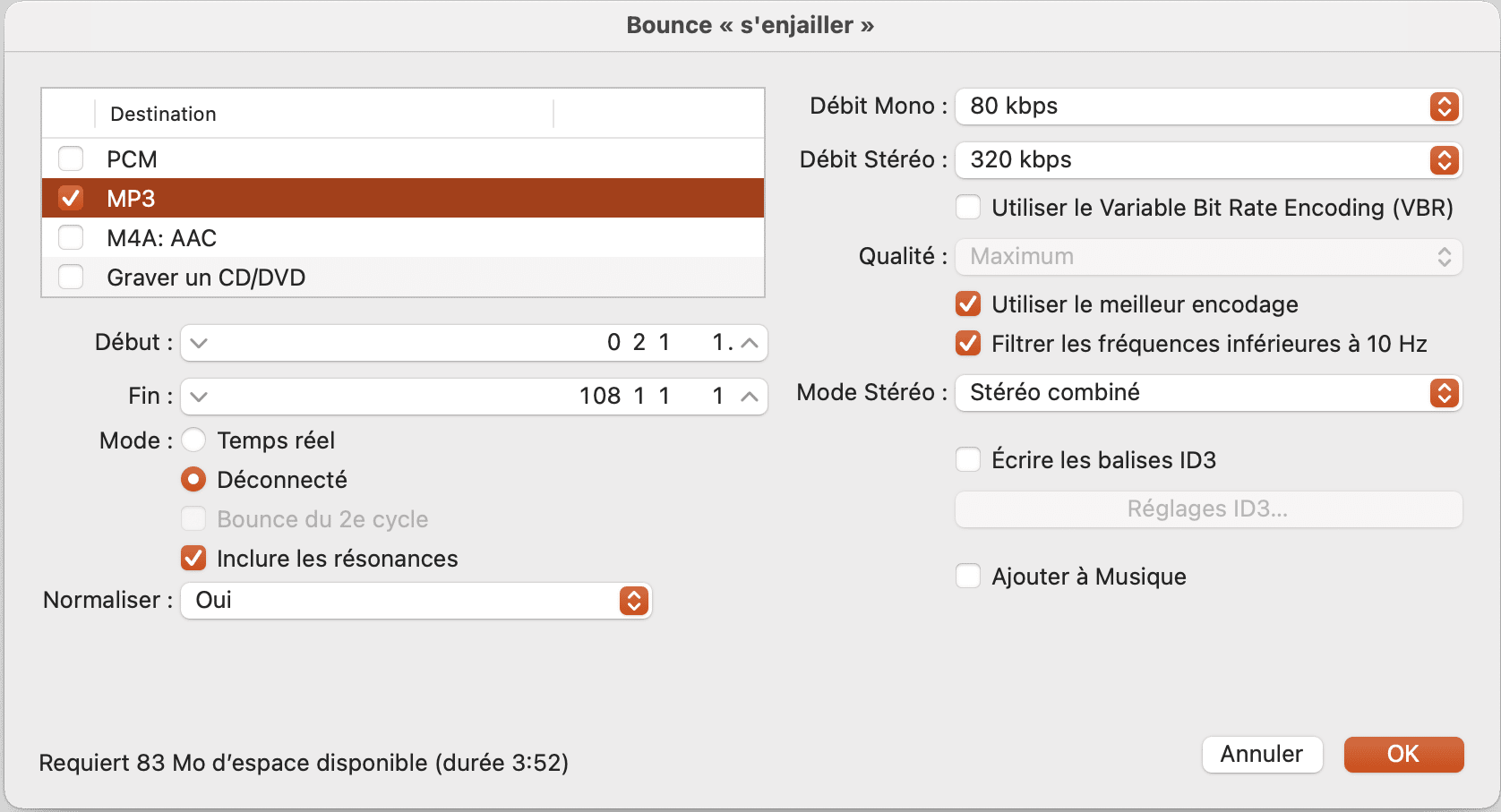This screenshot has width=1501, height=812.
Task: Confirm the bounce with OK
Action: pyautogui.click(x=1403, y=754)
